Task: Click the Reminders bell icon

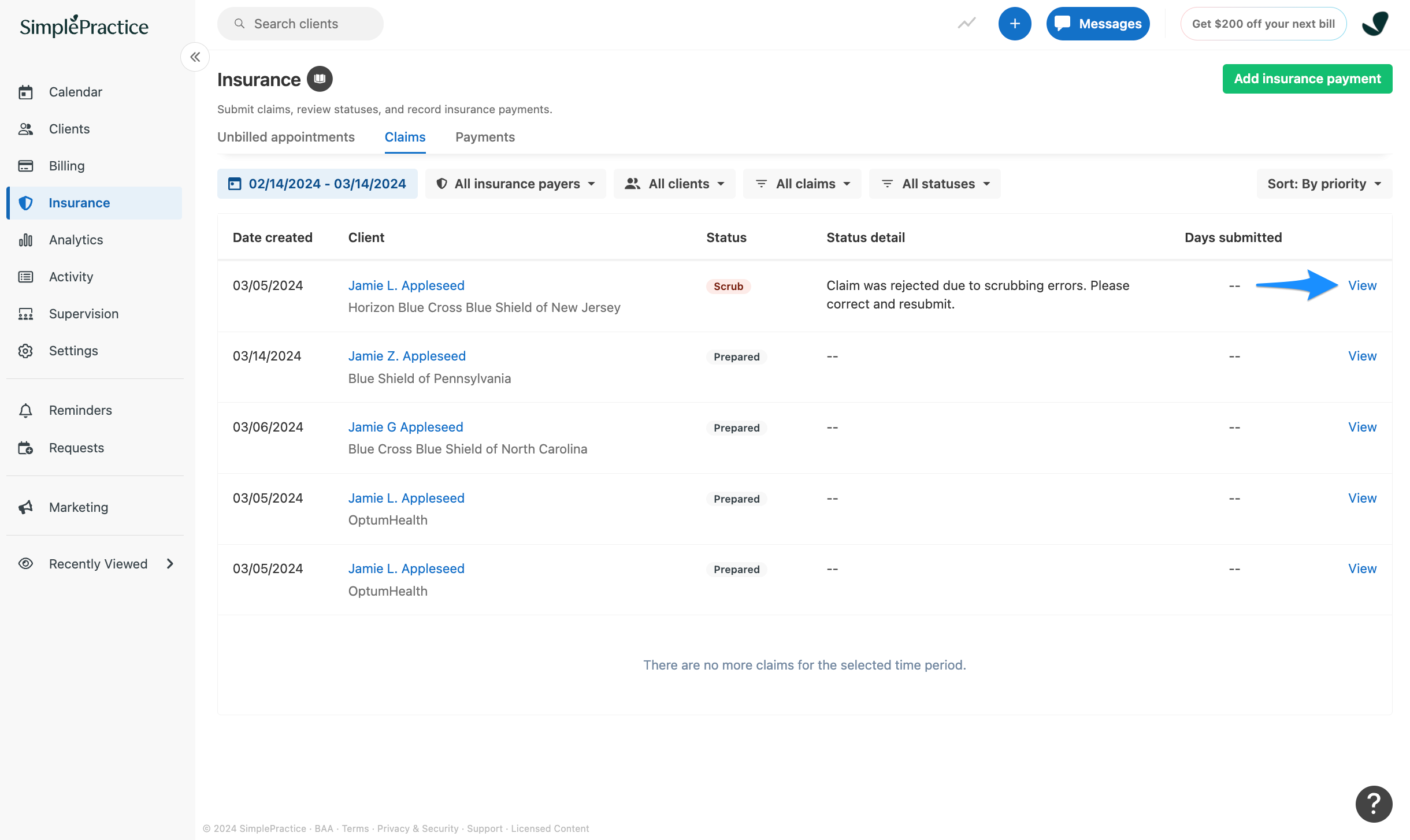Action: pos(25,410)
